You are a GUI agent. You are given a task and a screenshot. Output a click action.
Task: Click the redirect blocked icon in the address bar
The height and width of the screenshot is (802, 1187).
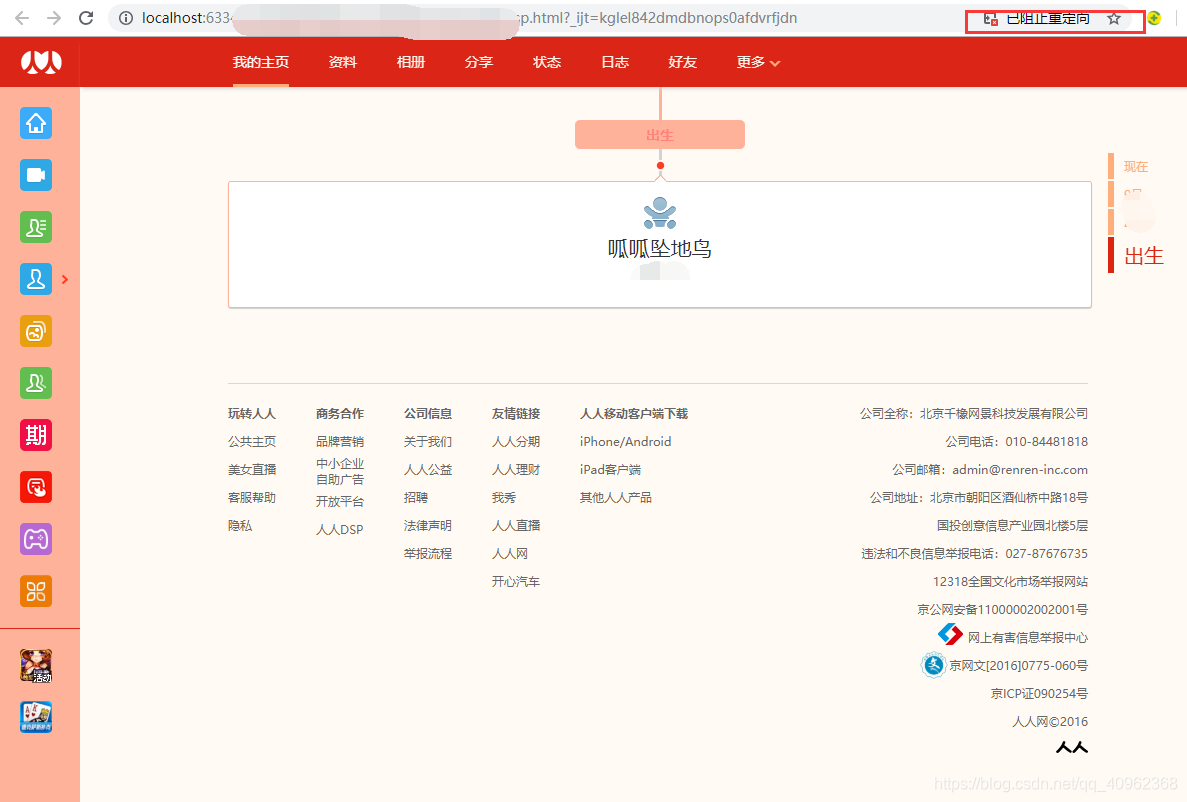coord(990,19)
